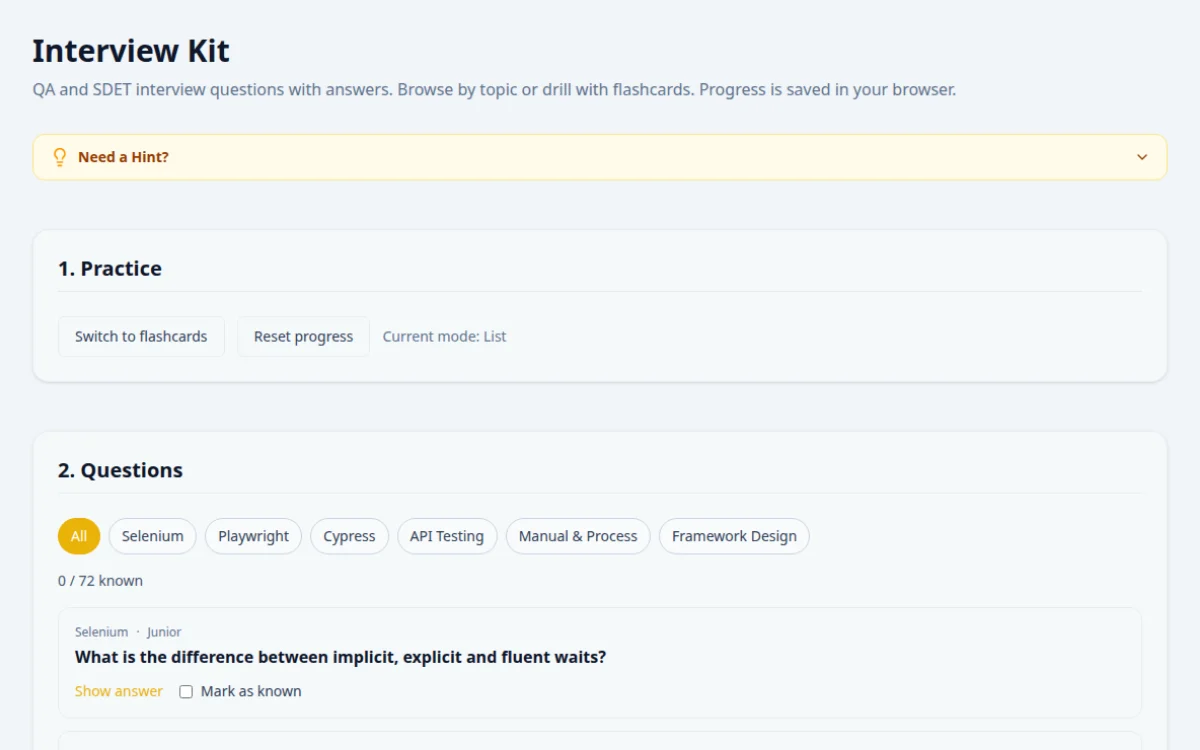Click the Selenium · Junior tag line
The height and width of the screenshot is (750, 1200).
[x=128, y=632]
